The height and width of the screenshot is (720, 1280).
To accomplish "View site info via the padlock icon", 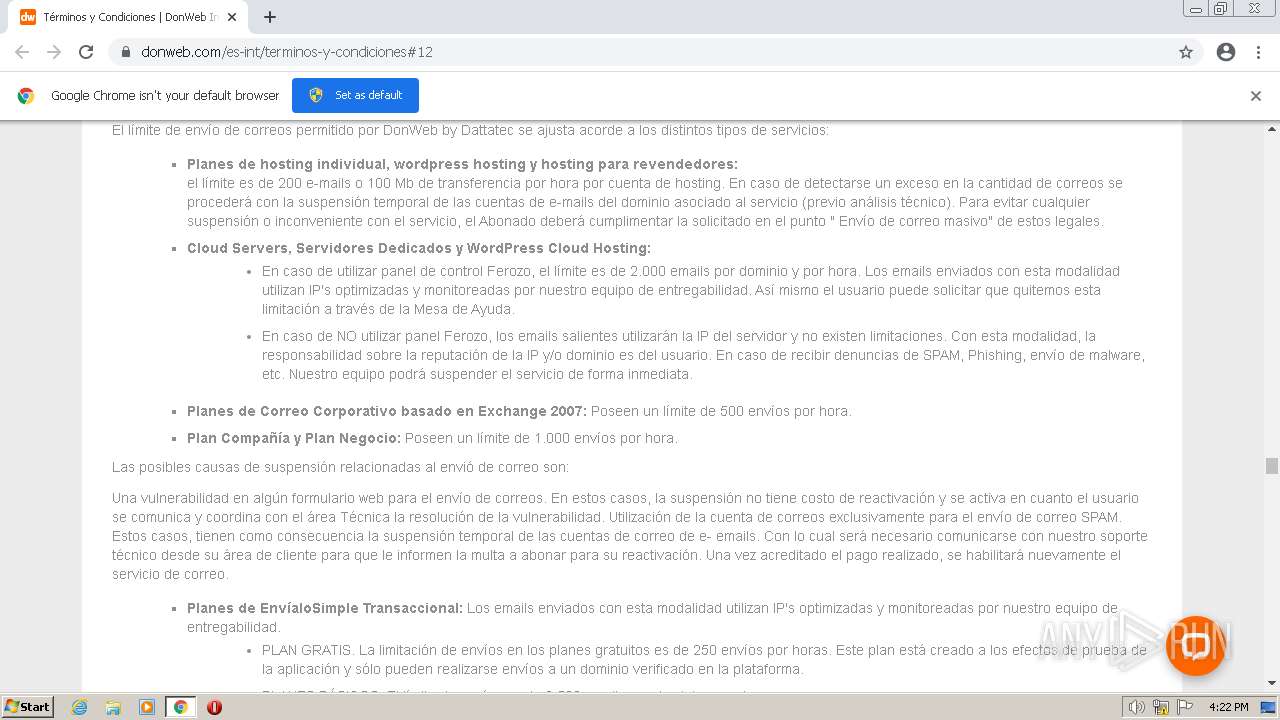I will 126,52.
